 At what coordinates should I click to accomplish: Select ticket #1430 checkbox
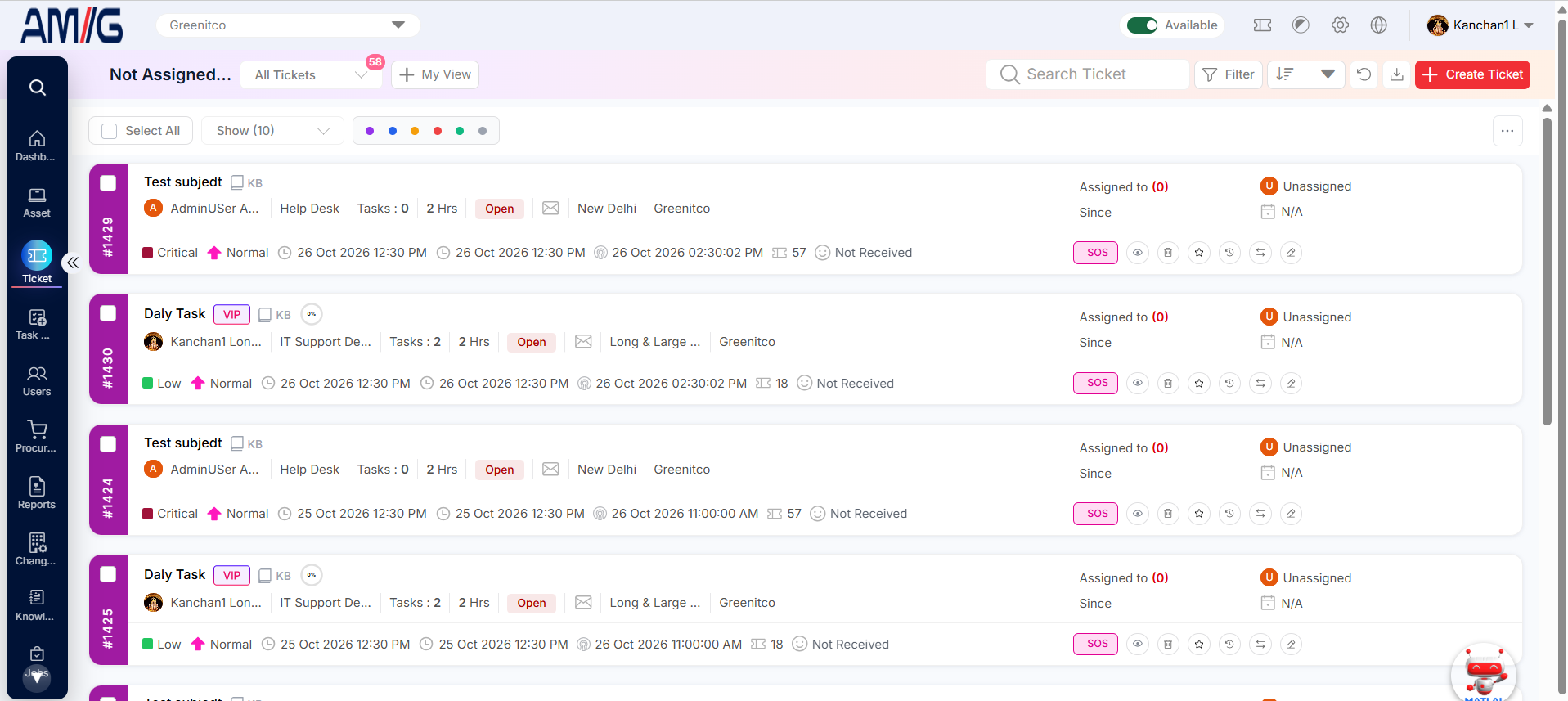click(x=108, y=313)
